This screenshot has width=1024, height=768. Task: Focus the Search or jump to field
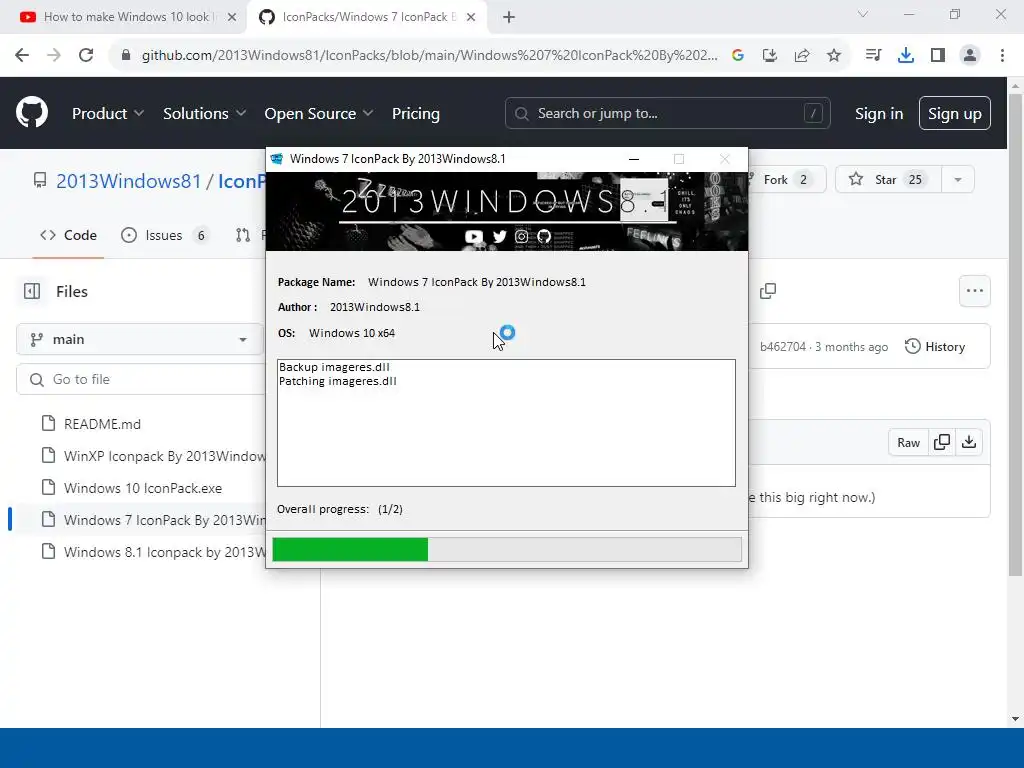coord(667,114)
